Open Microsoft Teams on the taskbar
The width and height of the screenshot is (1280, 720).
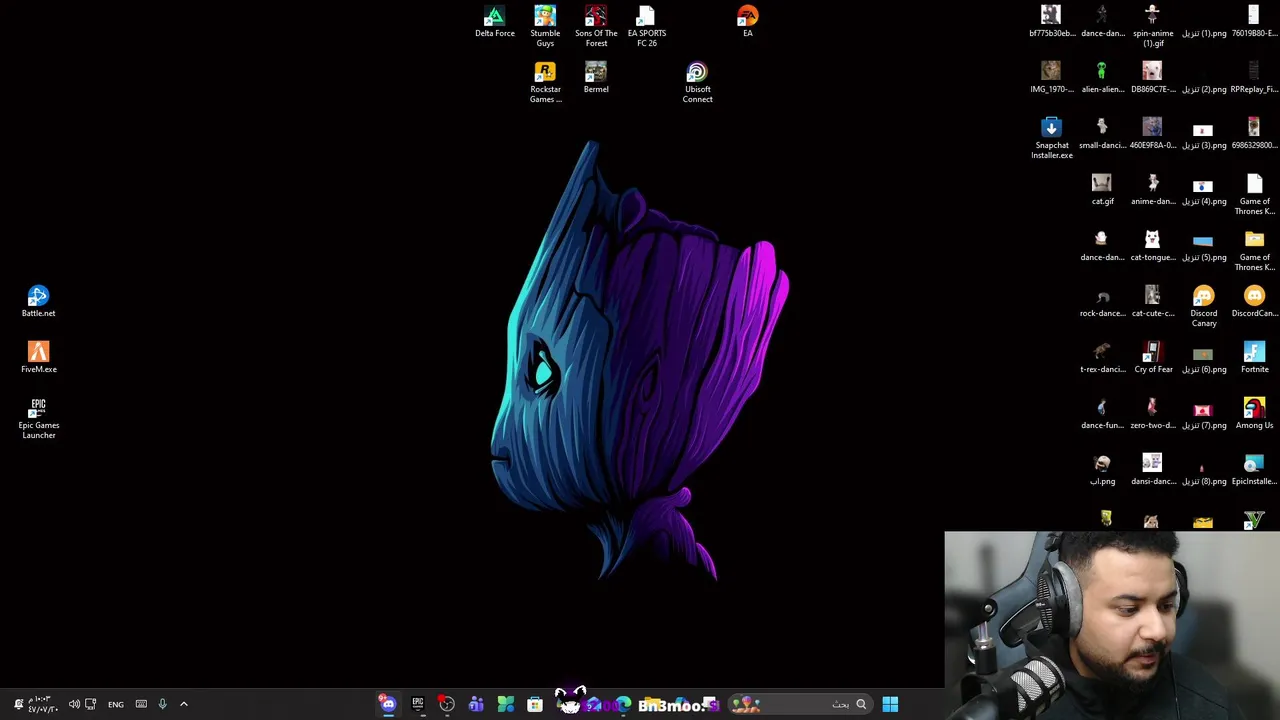pyautogui.click(x=476, y=704)
